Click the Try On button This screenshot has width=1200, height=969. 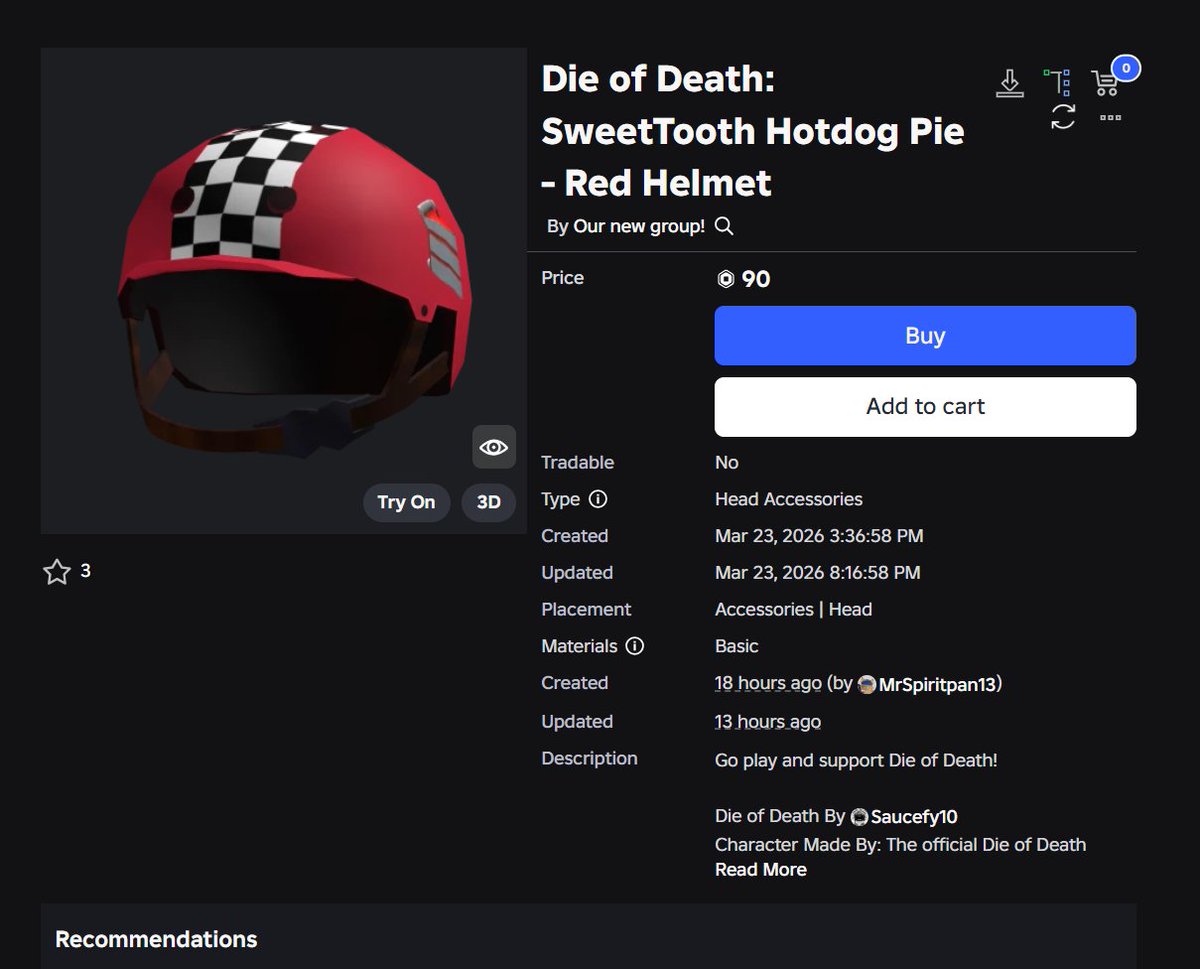(x=406, y=502)
